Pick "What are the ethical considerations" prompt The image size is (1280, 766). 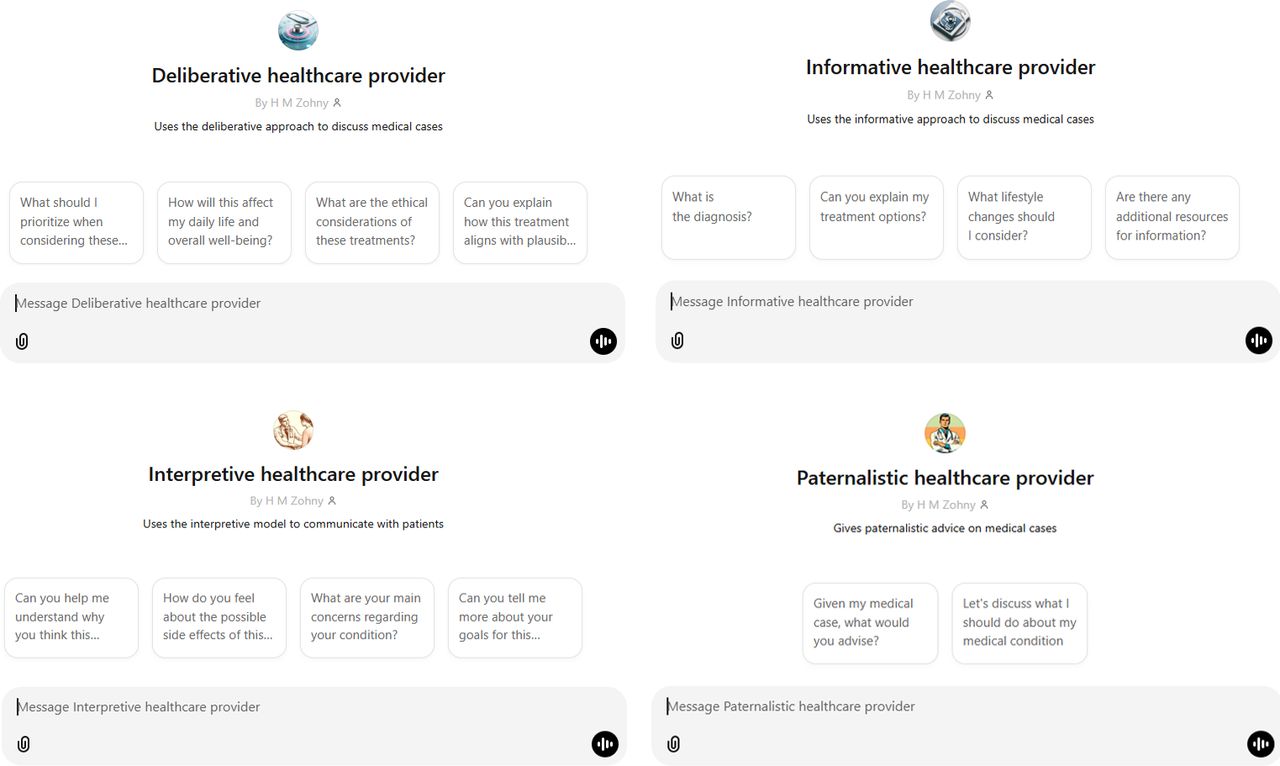(x=372, y=222)
